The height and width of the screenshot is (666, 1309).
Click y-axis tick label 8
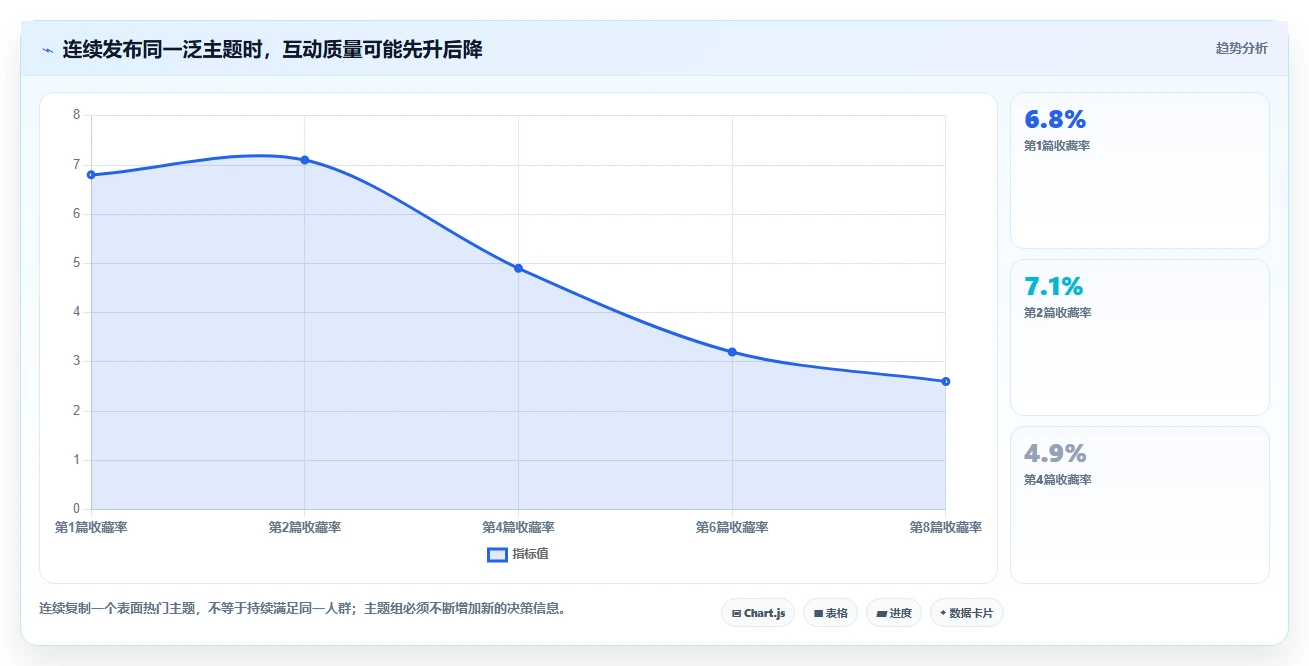(76, 115)
